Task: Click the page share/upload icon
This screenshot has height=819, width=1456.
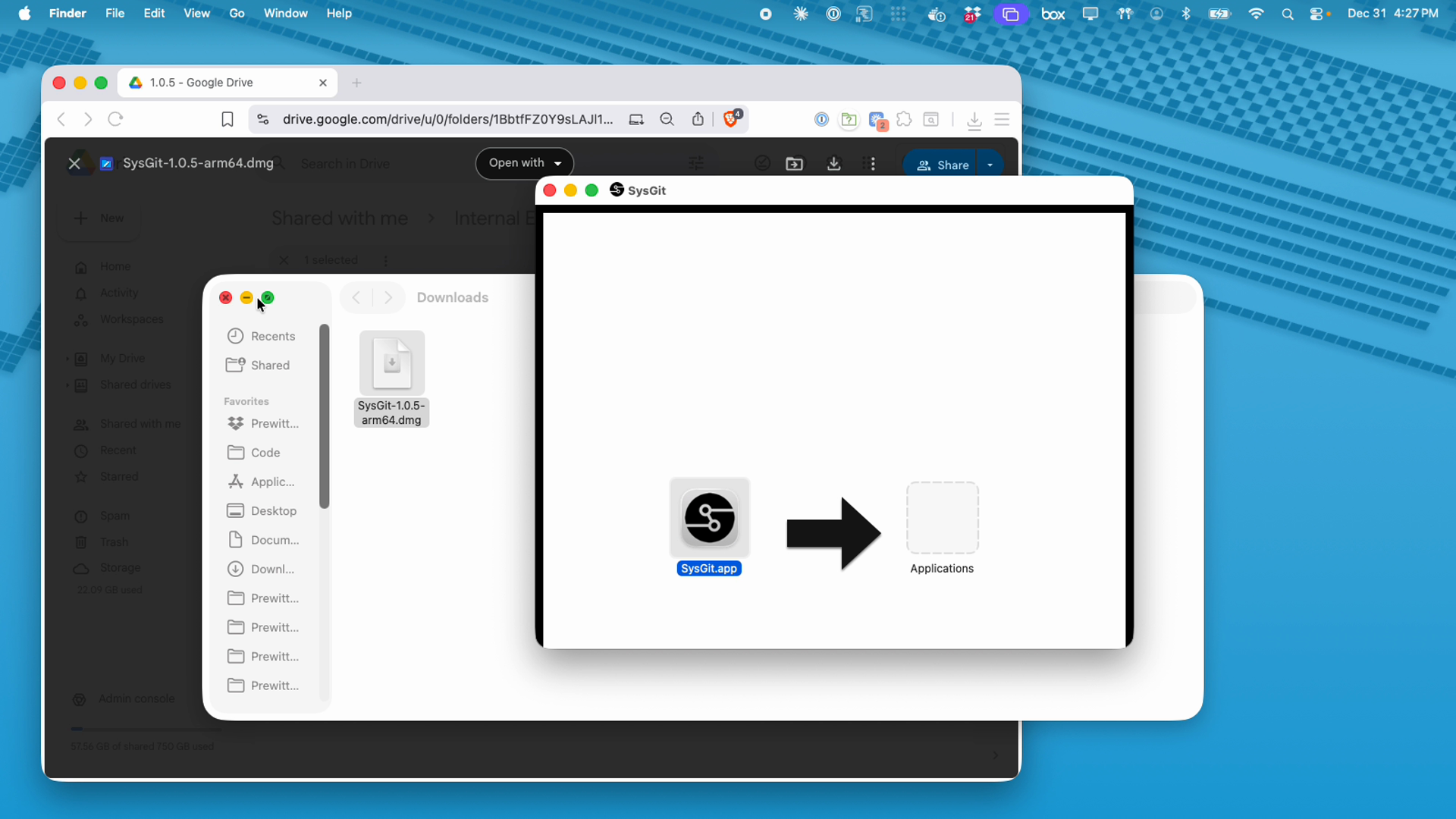Action: click(698, 119)
